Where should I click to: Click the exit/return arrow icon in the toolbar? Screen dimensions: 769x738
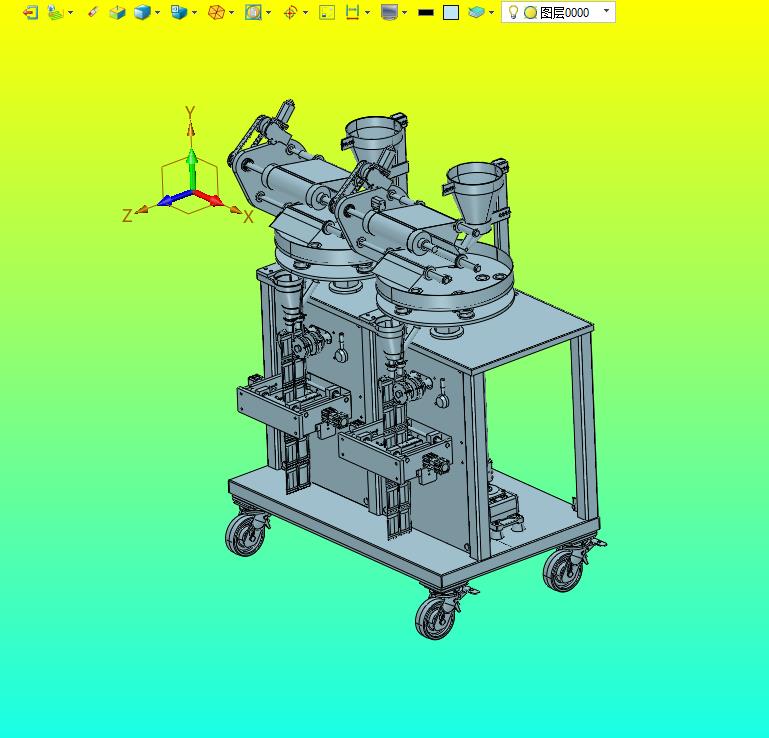[30, 12]
